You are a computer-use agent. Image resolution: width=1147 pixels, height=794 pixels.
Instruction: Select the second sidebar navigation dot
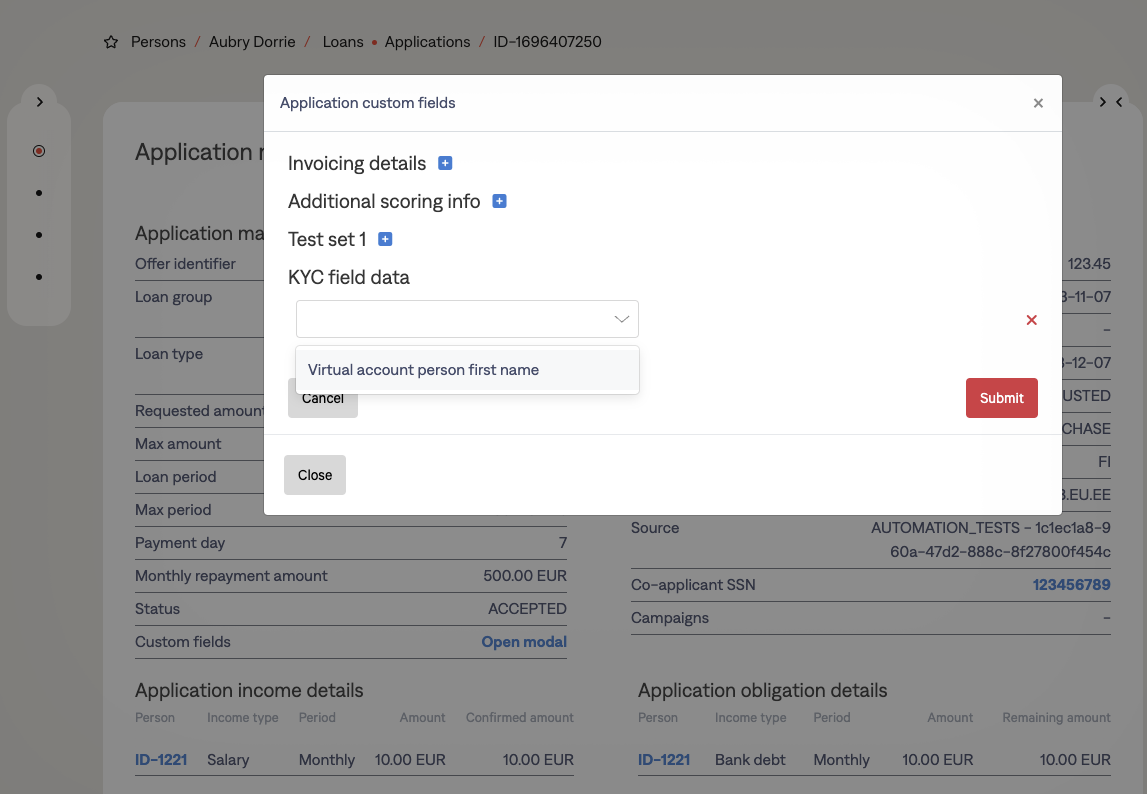pos(39,193)
